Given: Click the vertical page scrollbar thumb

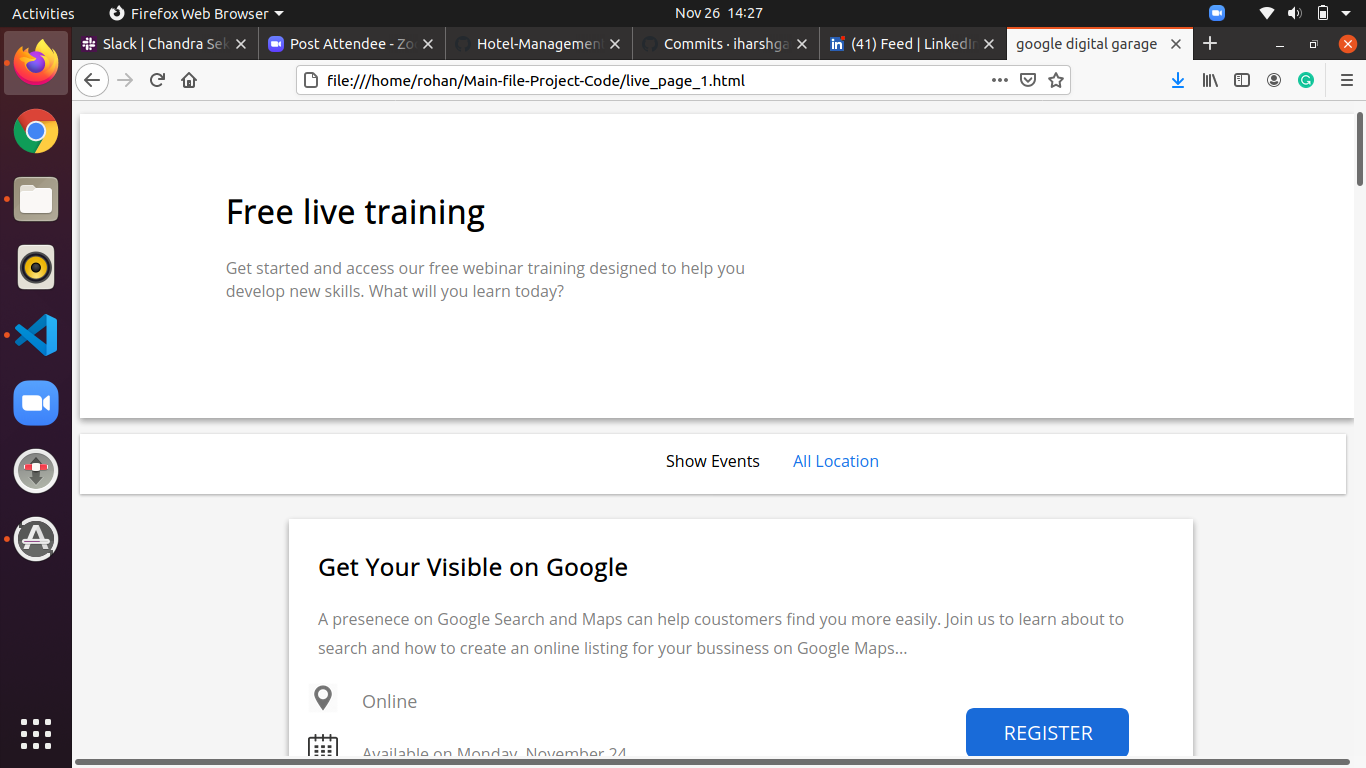Looking at the screenshot, I should point(1360,150).
